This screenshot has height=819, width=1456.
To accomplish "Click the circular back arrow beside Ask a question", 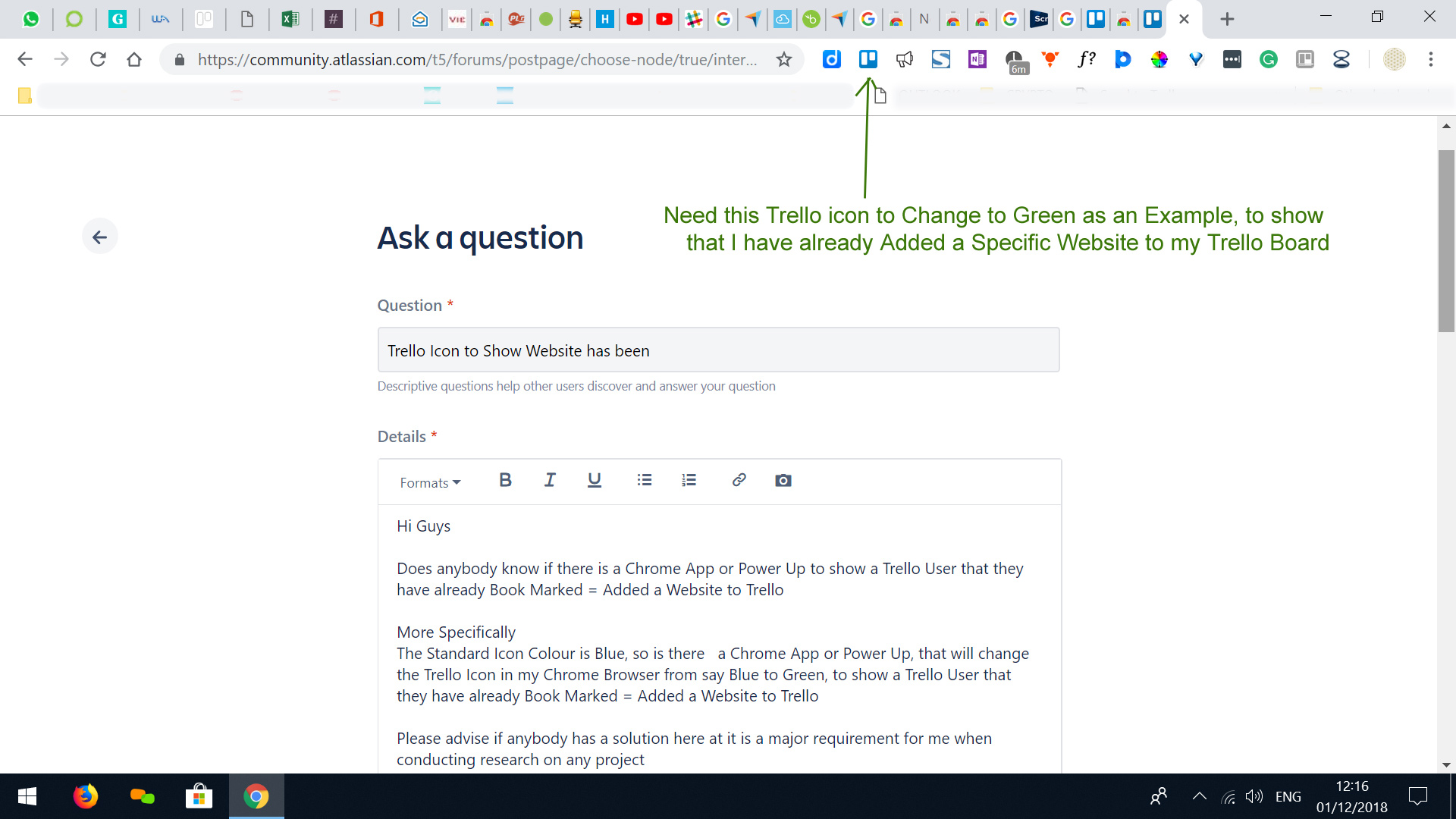I will [x=100, y=237].
